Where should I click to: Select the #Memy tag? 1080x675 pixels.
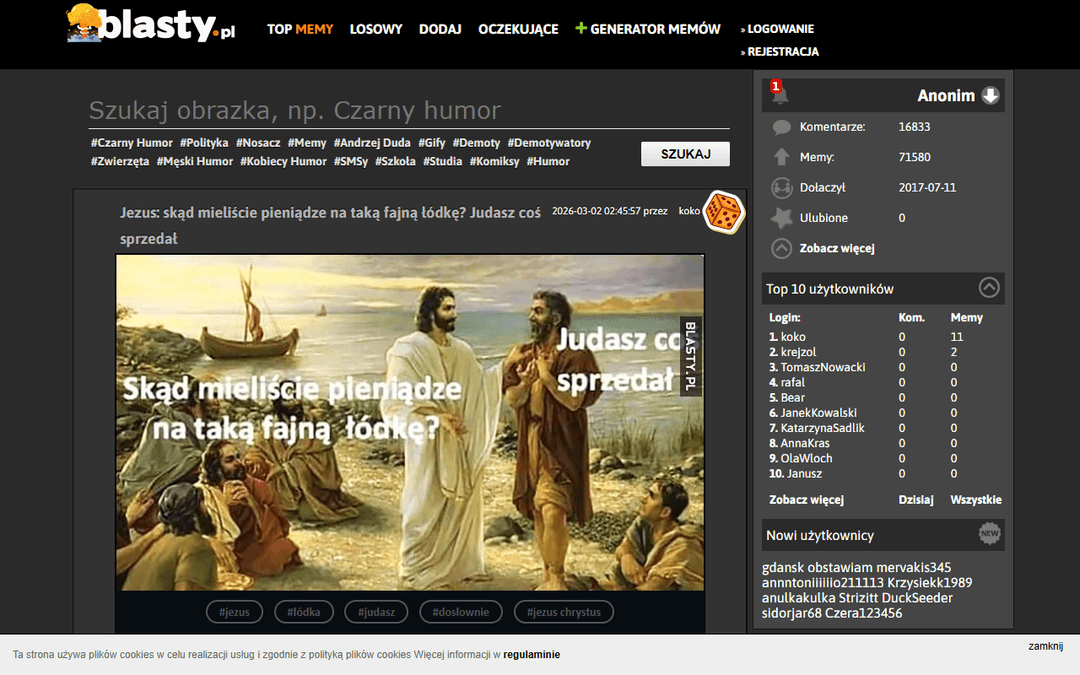coord(307,143)
